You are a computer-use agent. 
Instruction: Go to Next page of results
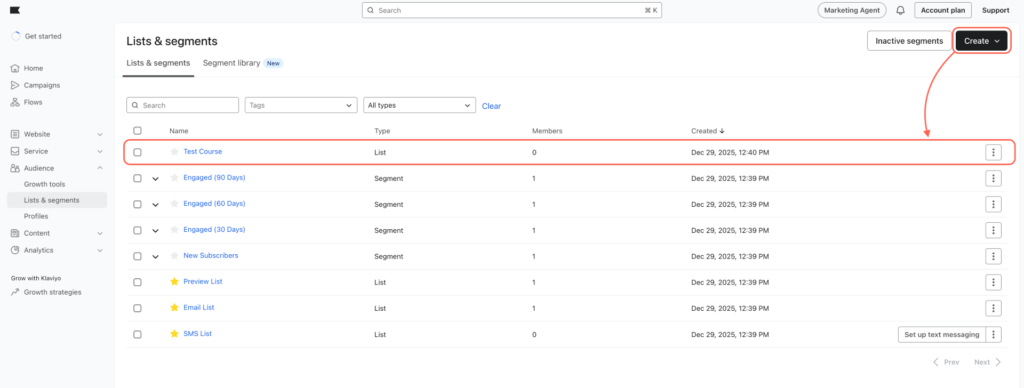click(x=987, y=362)
